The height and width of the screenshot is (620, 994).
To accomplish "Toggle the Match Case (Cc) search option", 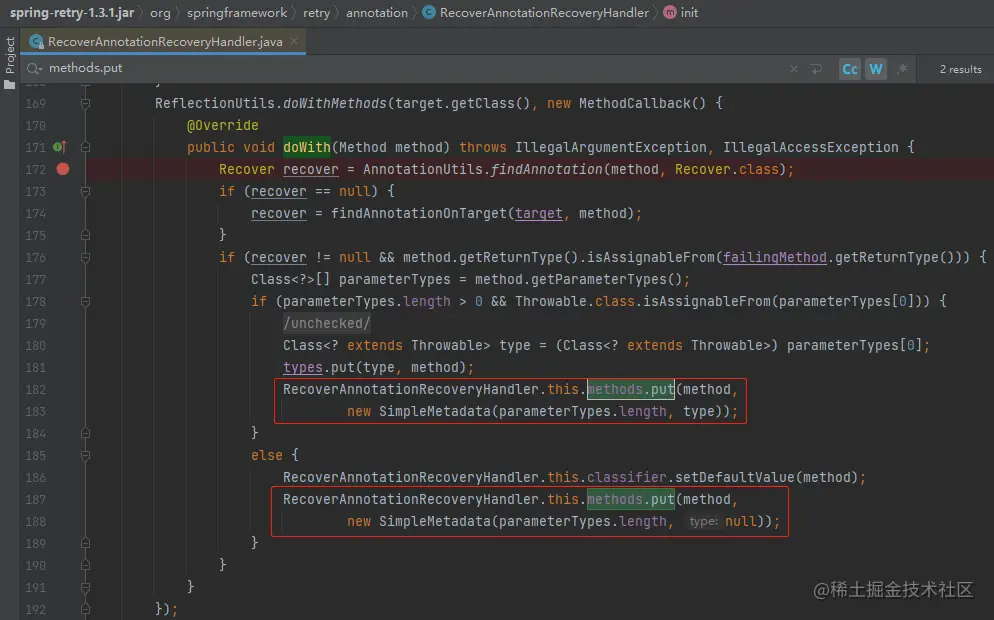I will click(x=849, y=69).
